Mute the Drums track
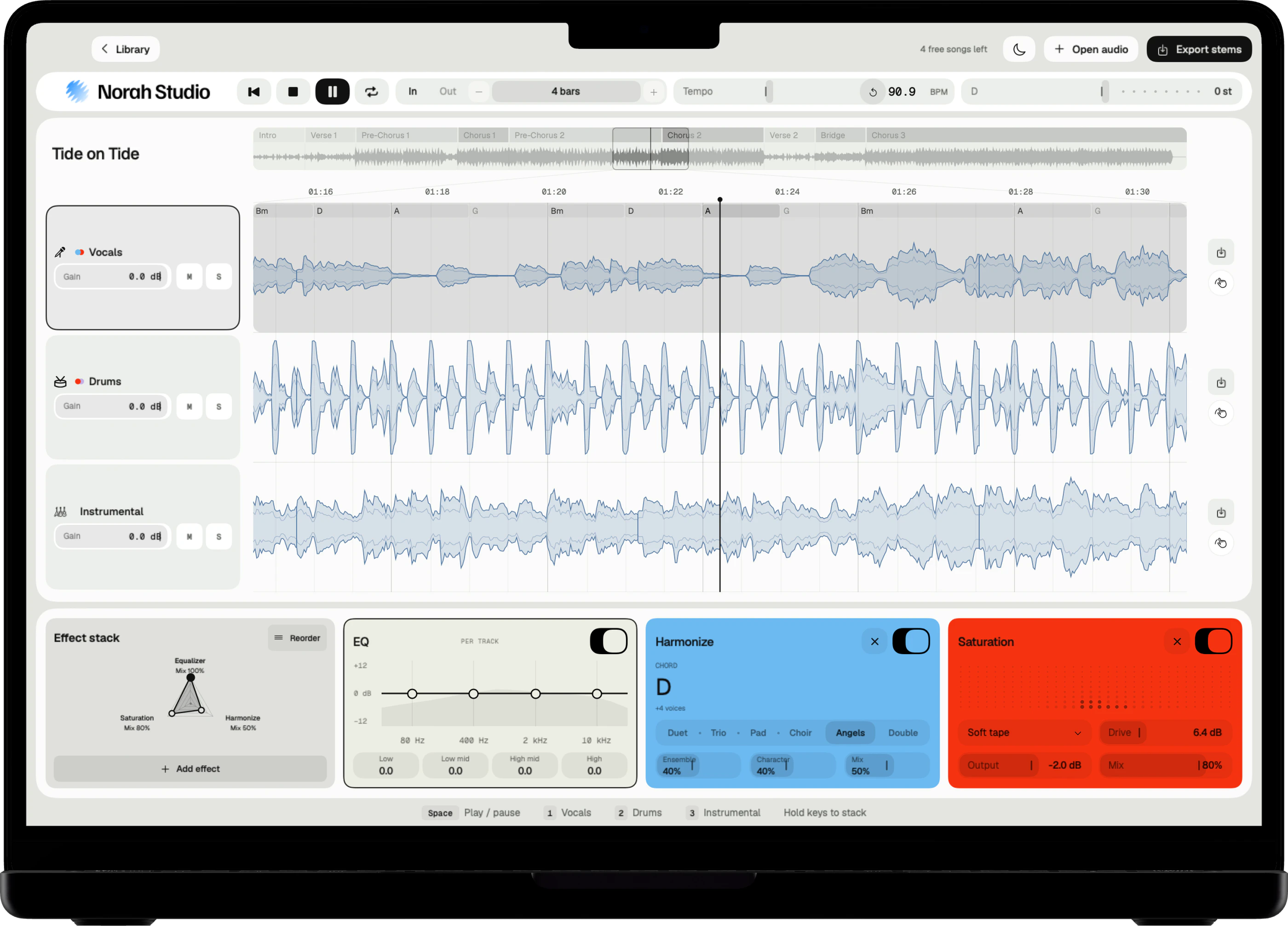Screen dimensions: 1288x926 [x=189, y=407]
